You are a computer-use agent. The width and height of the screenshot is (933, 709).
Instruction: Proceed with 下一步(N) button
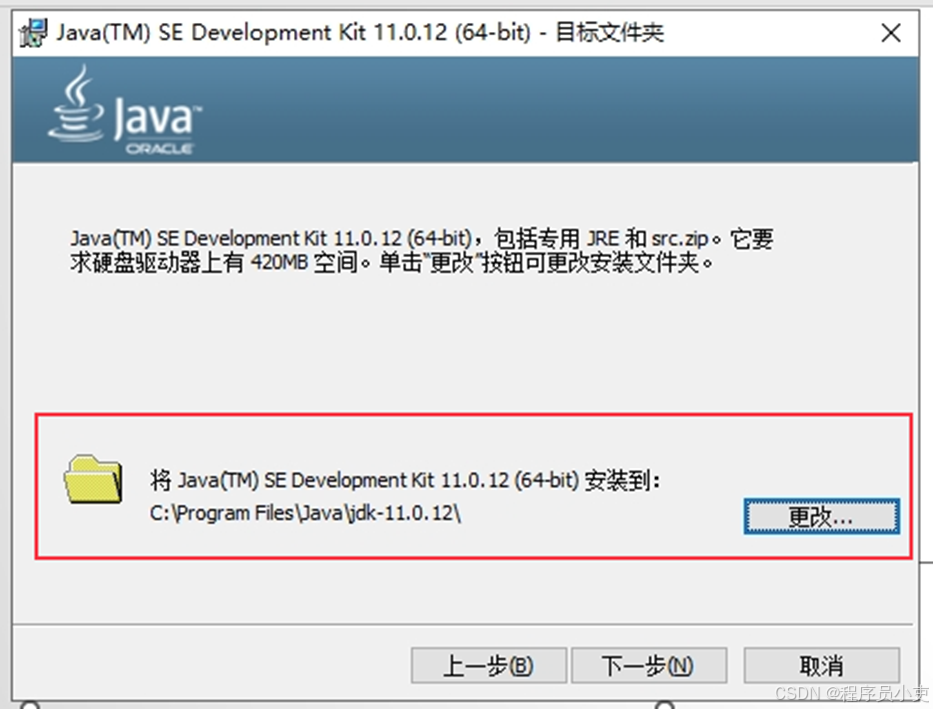649,665
